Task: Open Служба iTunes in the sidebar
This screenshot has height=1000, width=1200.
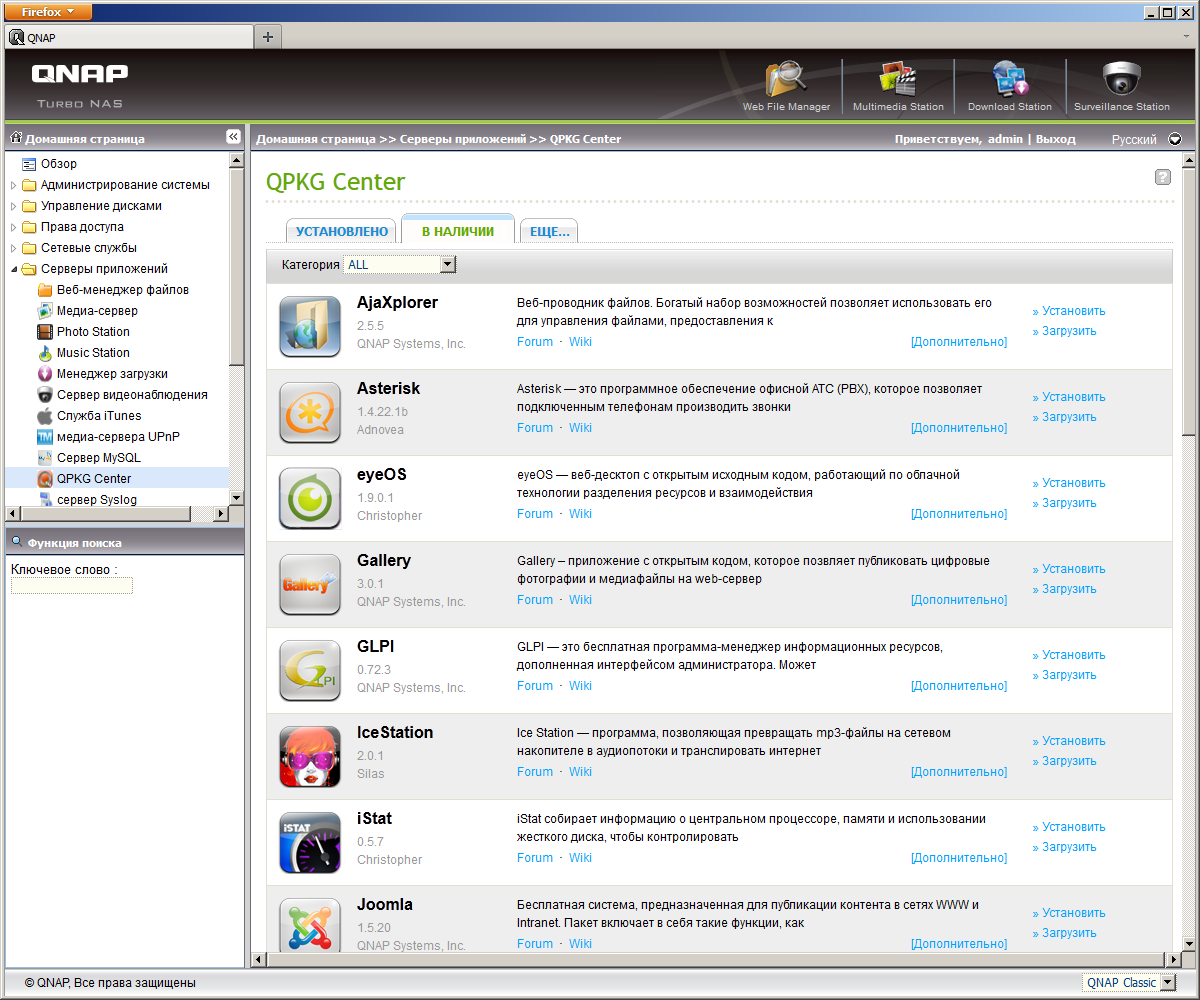Action: [x=99, y=416]
